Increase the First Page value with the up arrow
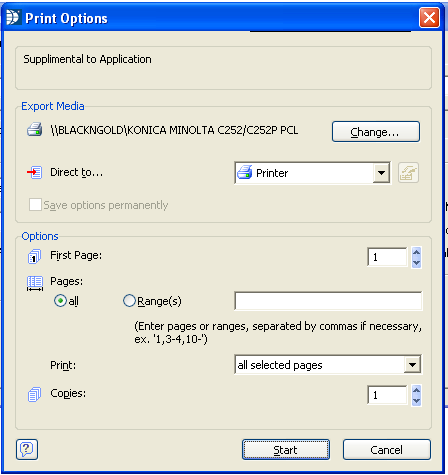Image resolution: width=448 pixels, height=475 pixels. (x=416, y=252)
